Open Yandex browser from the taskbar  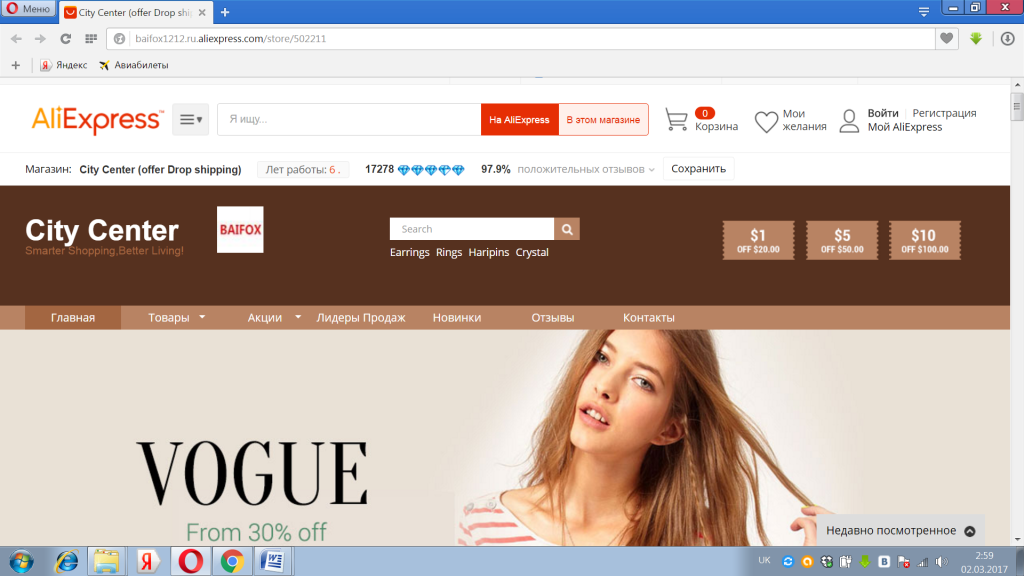(148, 561)
